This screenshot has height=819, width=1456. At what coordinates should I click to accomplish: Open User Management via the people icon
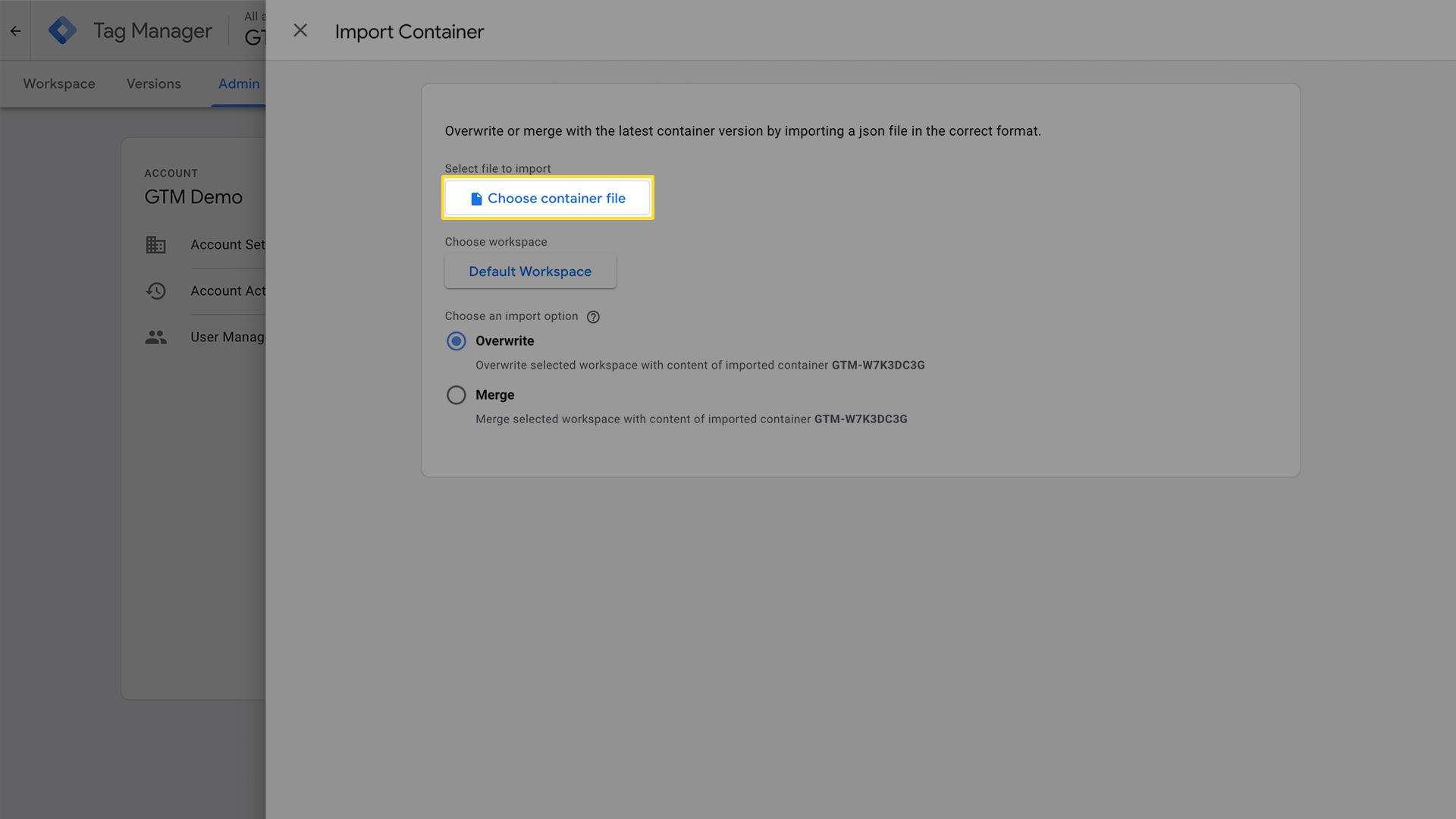[156, 337]
